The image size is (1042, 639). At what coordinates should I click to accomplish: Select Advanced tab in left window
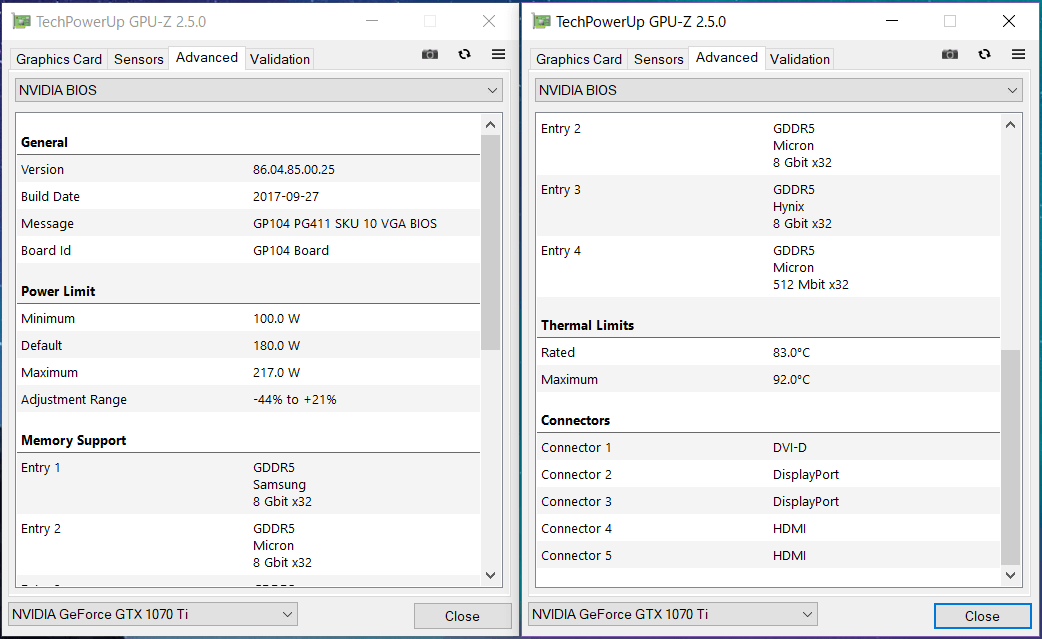(x=207, y=58)
